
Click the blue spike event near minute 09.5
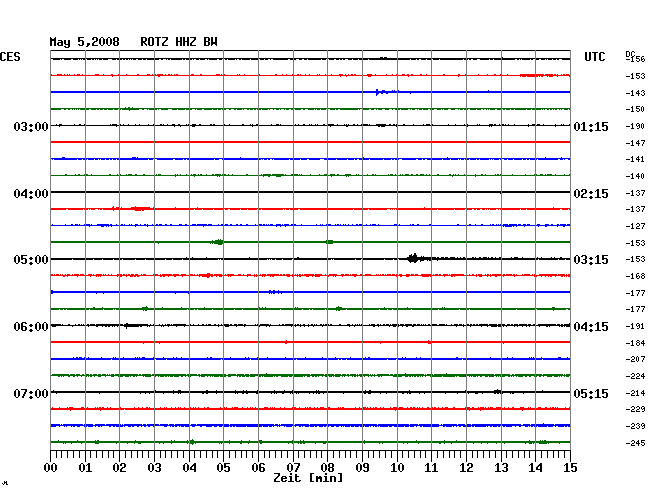click(x=383, y=92)
